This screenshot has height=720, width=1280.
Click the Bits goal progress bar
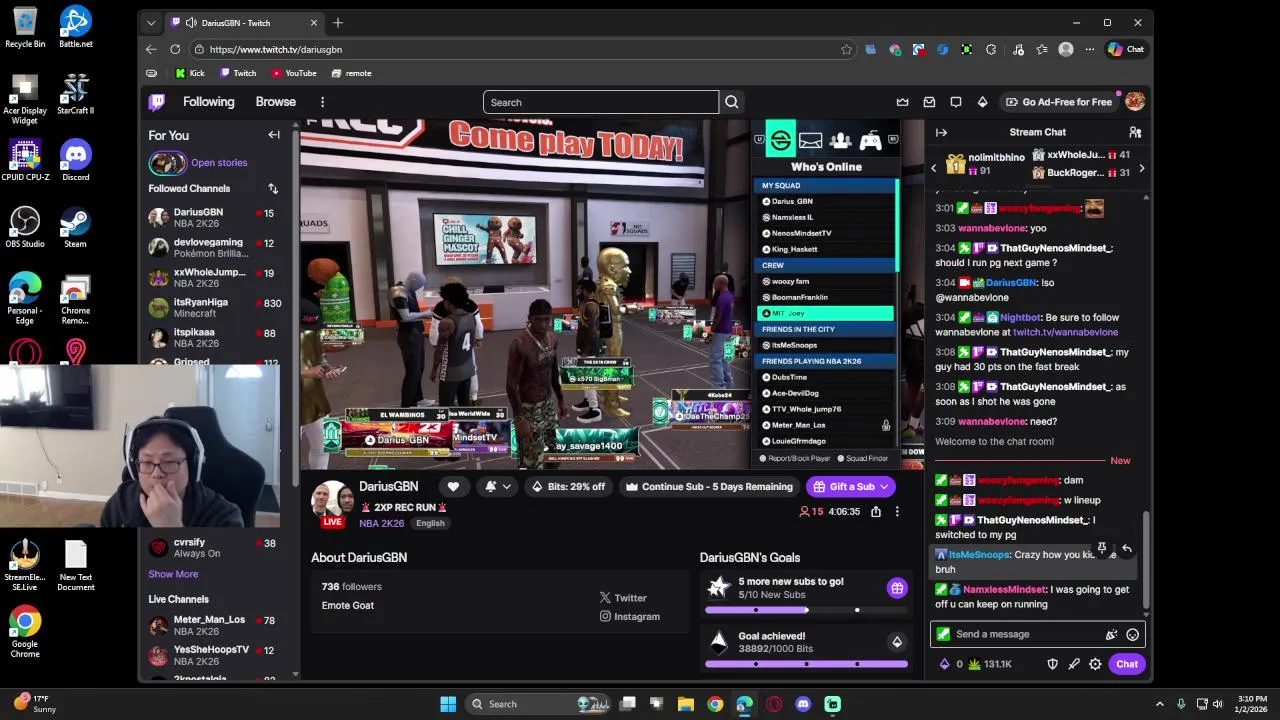coord(806,664)
